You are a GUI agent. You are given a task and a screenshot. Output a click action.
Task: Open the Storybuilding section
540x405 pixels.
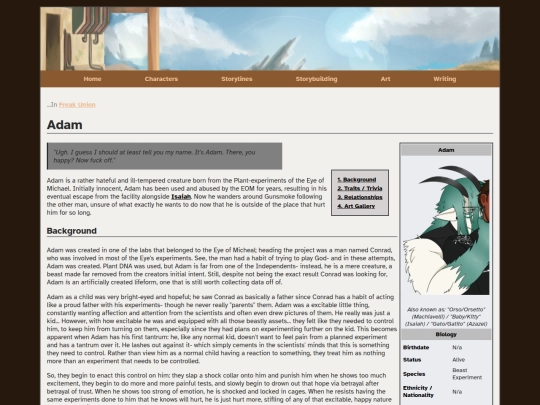coord(316,79)
